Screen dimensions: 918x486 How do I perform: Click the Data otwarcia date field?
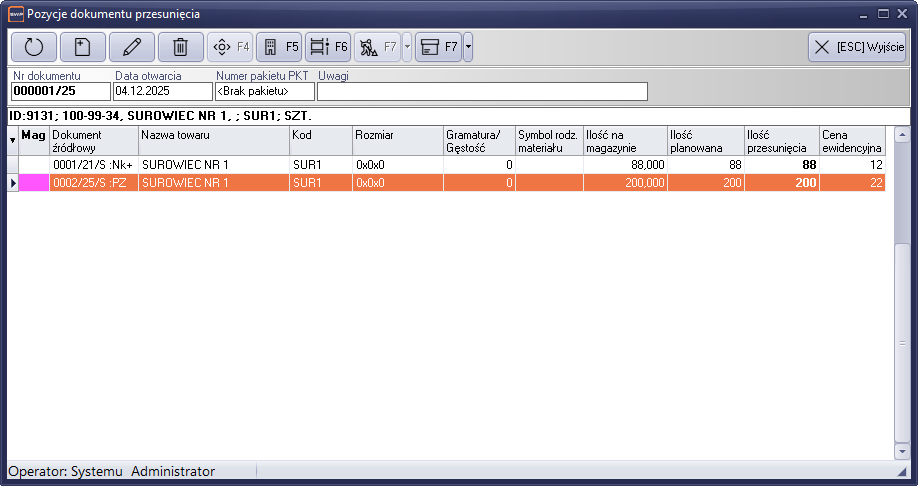pos(162,92)
